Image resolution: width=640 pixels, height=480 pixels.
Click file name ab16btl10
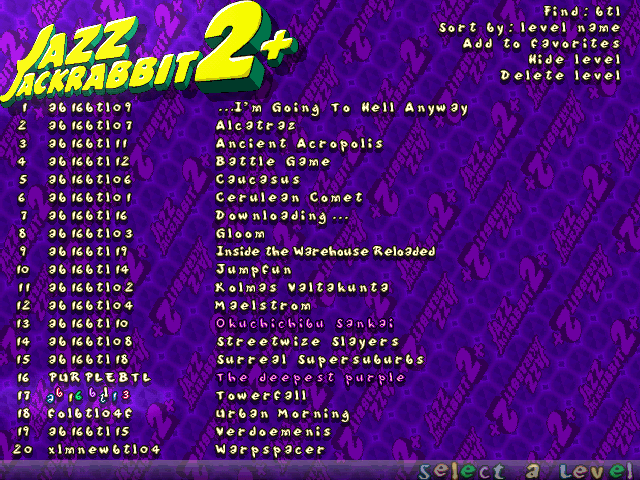[x=89, y=323]
